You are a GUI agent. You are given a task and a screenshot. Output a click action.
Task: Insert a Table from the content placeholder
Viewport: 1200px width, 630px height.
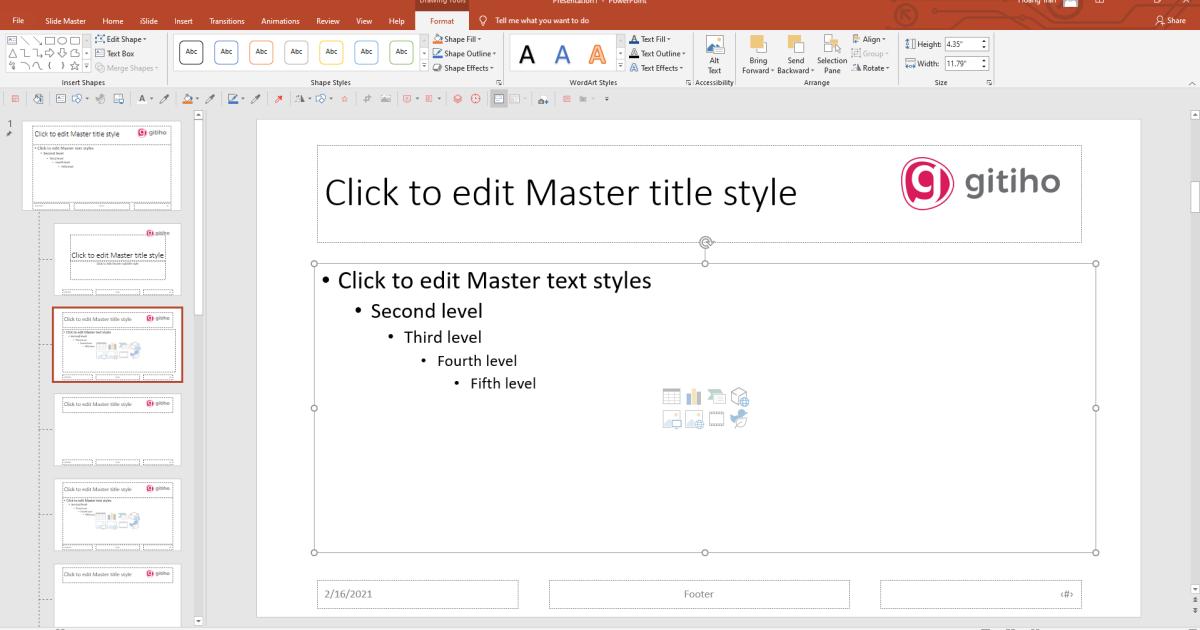click(671, 395)
